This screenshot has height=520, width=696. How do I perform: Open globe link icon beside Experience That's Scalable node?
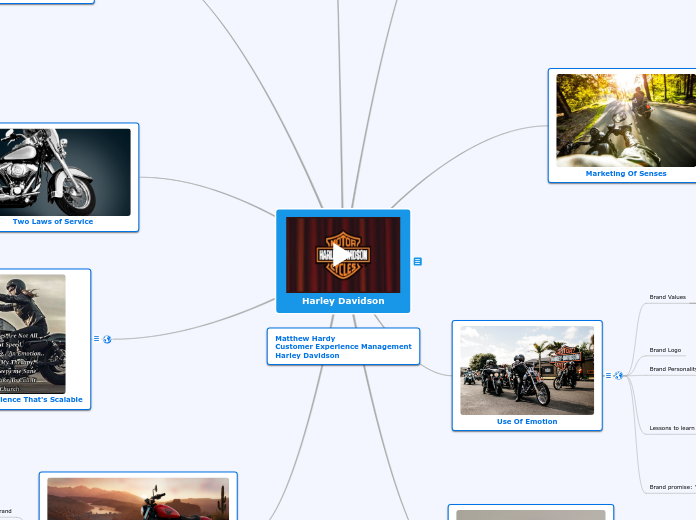(107, 339)
